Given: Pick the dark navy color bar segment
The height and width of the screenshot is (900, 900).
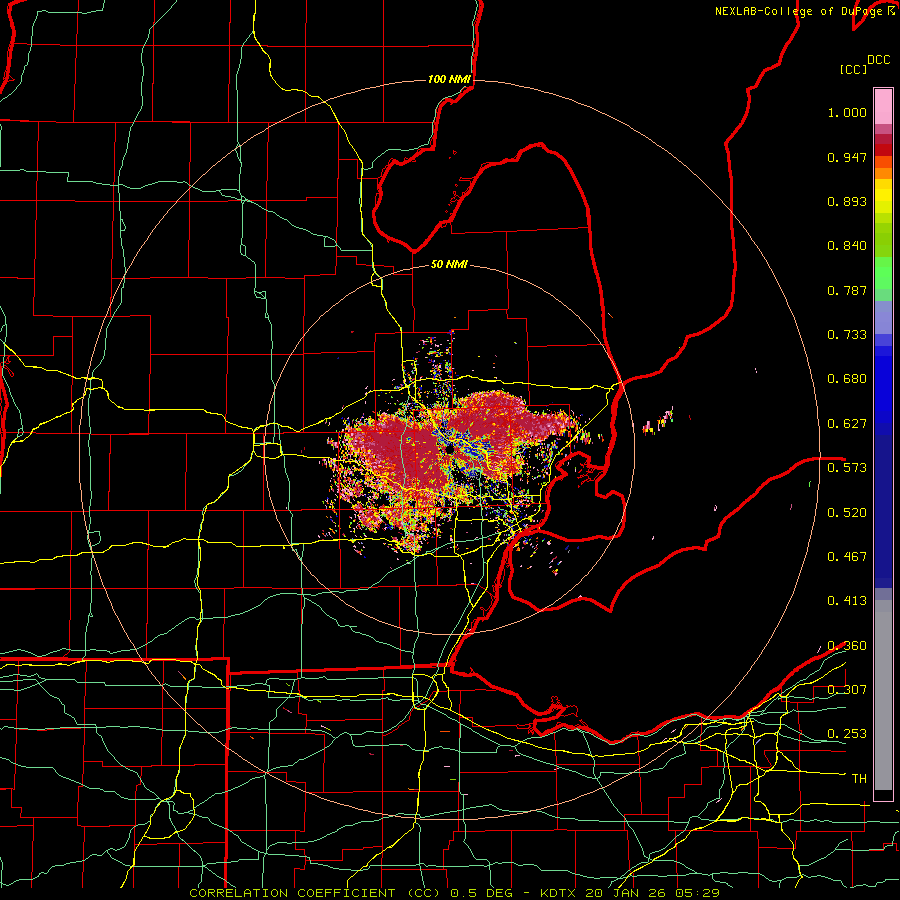Looking at the screenshot, I should [883, 511].
